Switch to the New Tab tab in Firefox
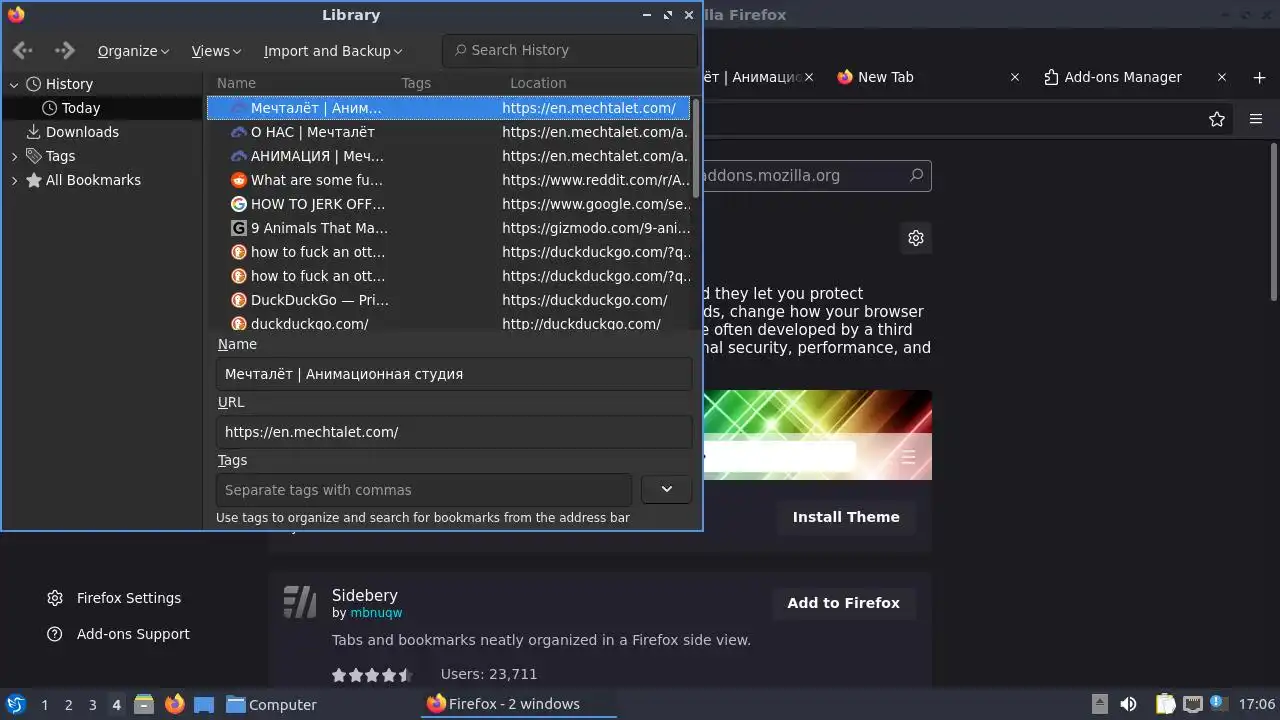 [x=886, y=77]
